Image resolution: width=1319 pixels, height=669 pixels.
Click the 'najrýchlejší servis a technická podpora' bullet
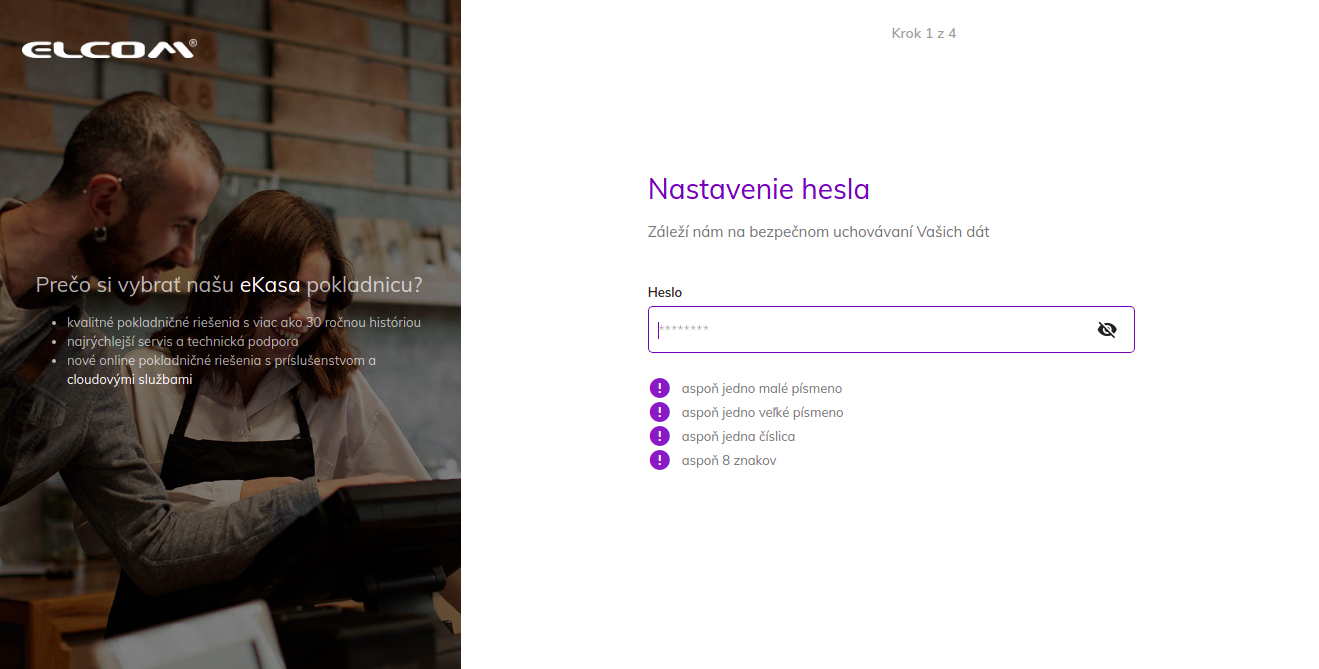point(183,341)
